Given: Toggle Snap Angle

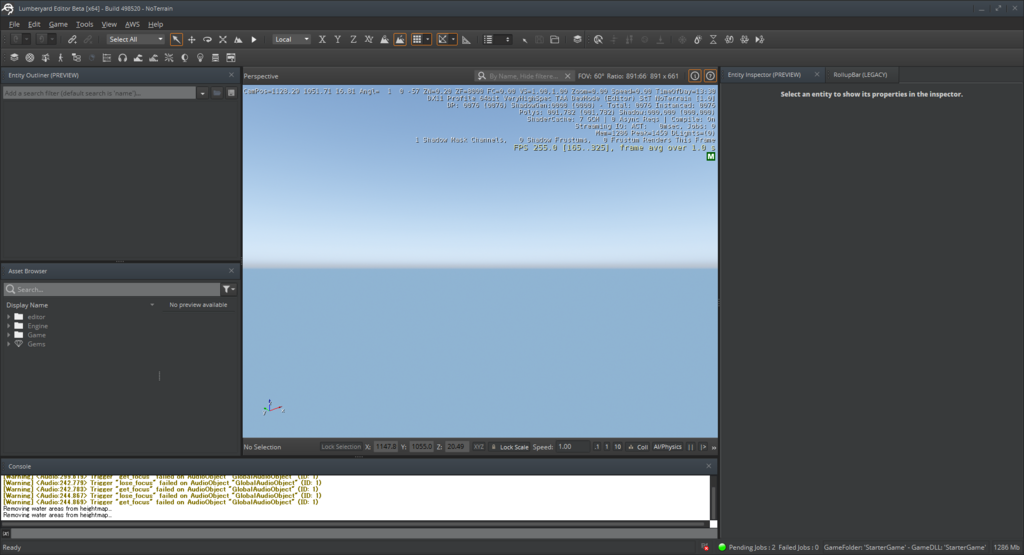Looking at the screenshot, I should pos(443,40).
